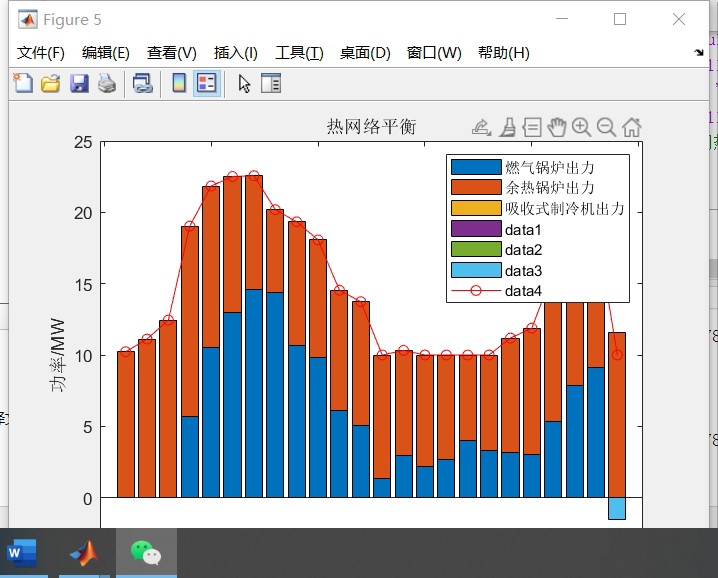Click the negative light blue bar segment
This screenshot has height=578, width=718.
(617, 508)
